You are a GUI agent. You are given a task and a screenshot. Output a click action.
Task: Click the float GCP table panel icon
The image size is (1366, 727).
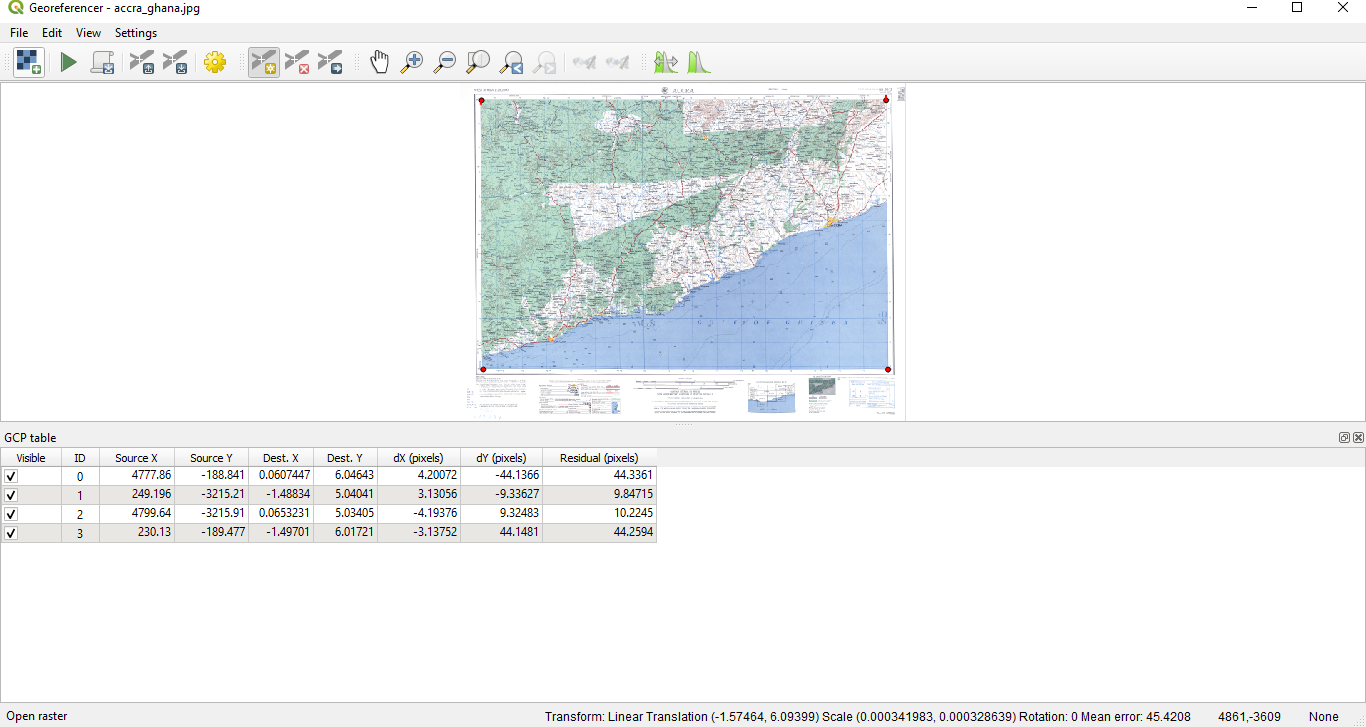pyautogui.click(x=1345, y=437)
